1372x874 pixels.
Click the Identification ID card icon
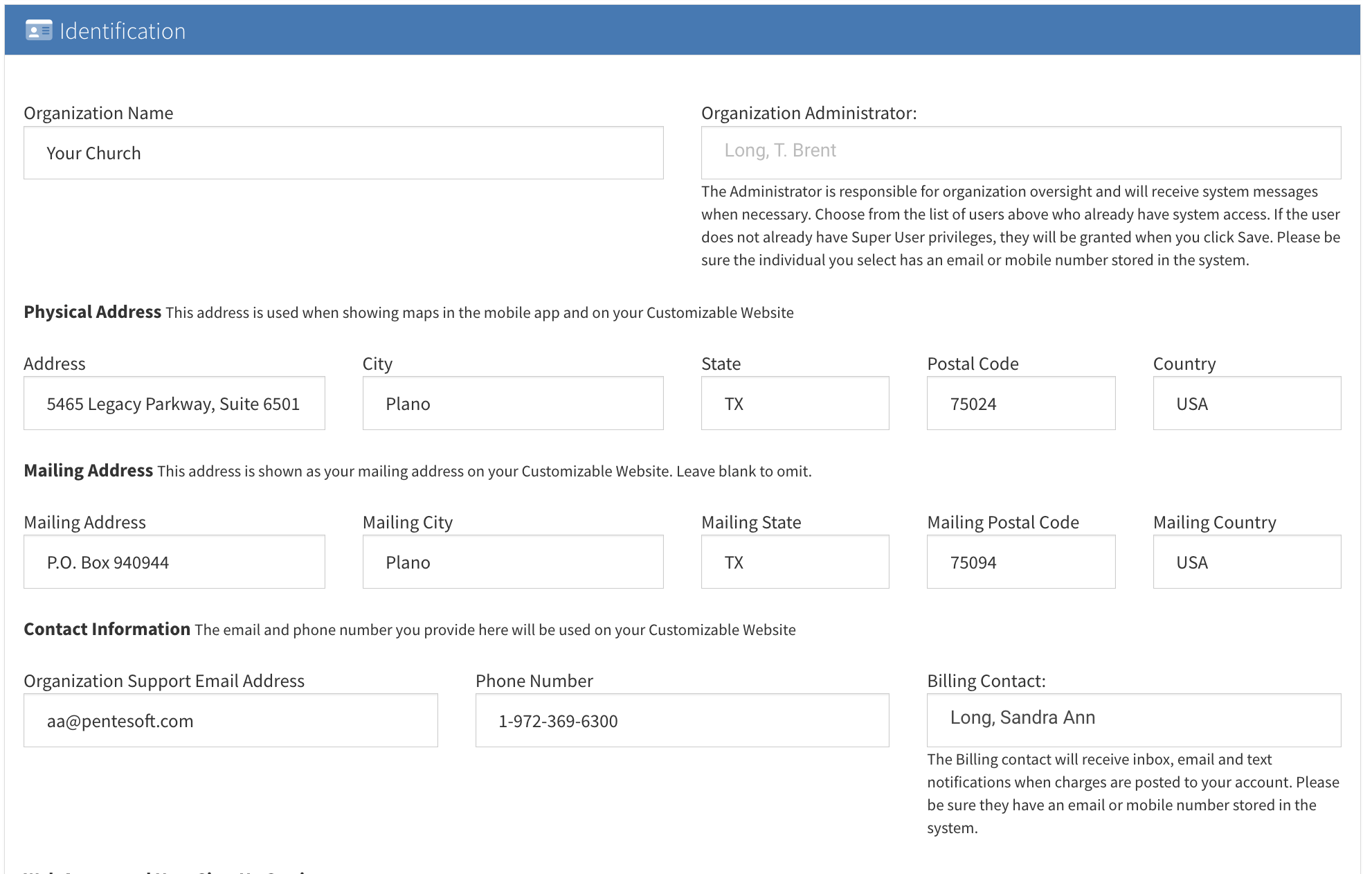pyautogui.click(x=39, y=31)
